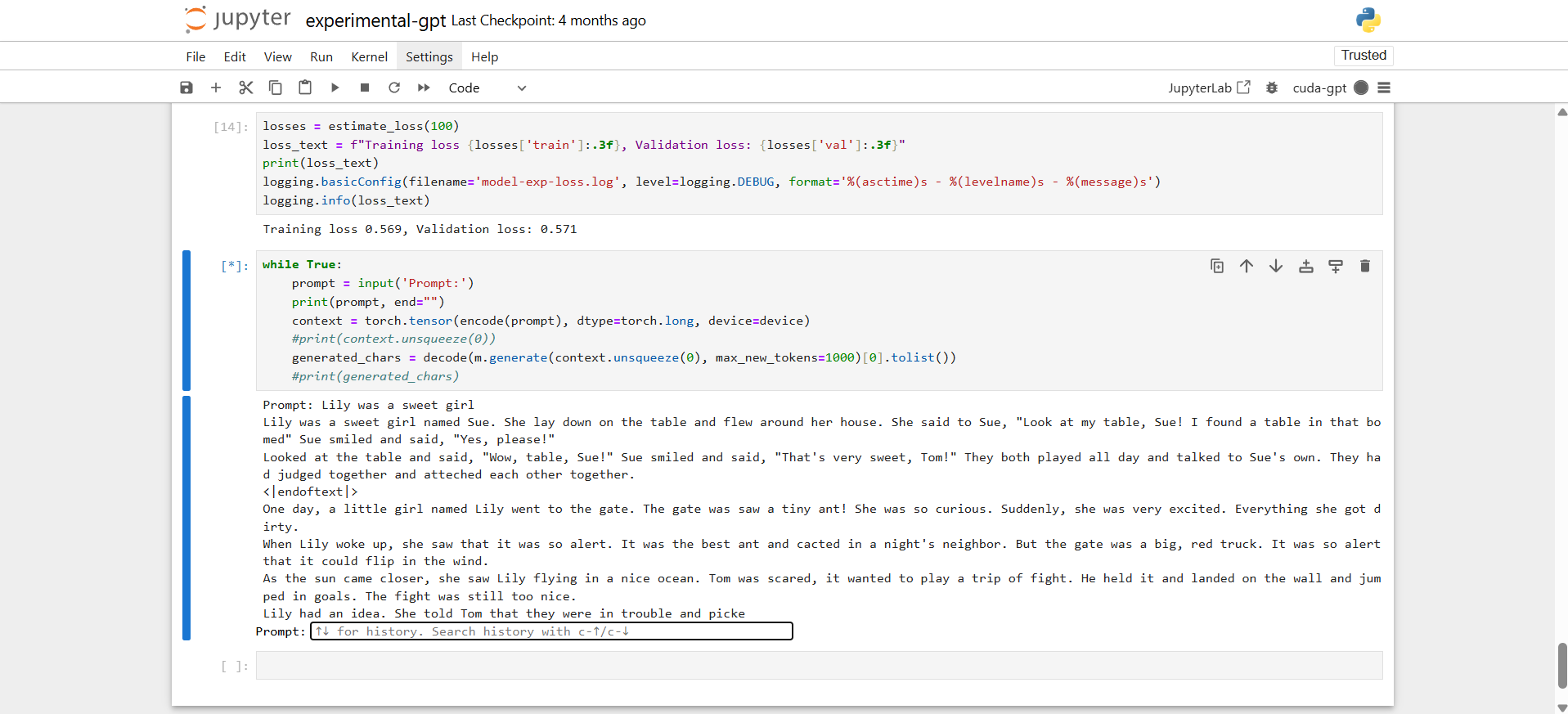
Task: Click the Trusted notebook indicator
Action: coord(1364,55)
